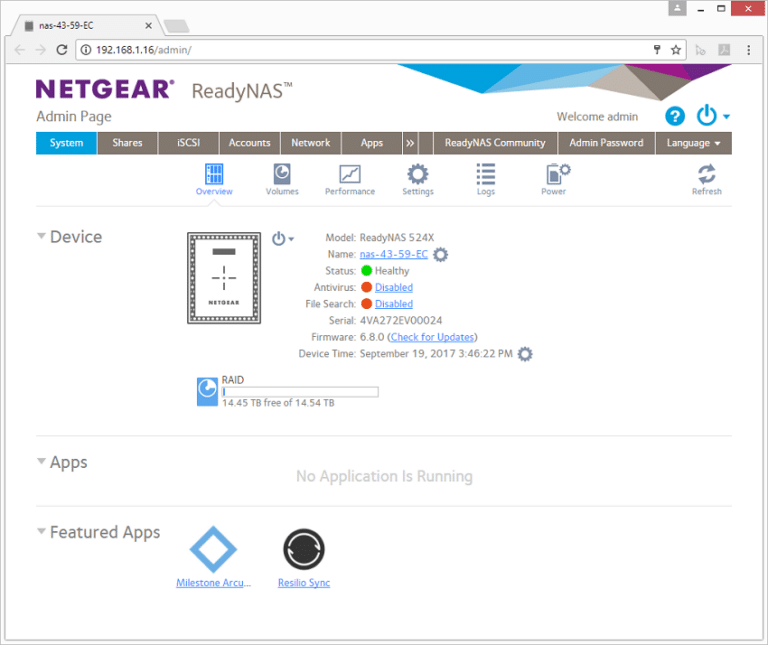Switch to the Apps tab
768x645 pixels.
point(372,143)
